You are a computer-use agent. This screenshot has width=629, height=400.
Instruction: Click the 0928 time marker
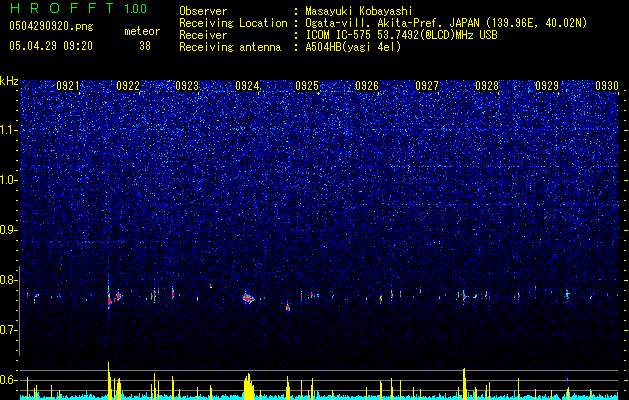[487, 86]
